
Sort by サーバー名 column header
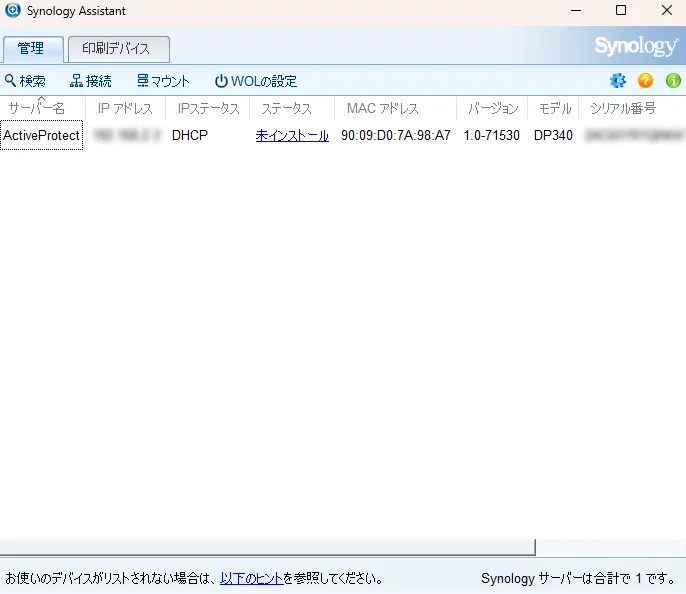(42, 108)
